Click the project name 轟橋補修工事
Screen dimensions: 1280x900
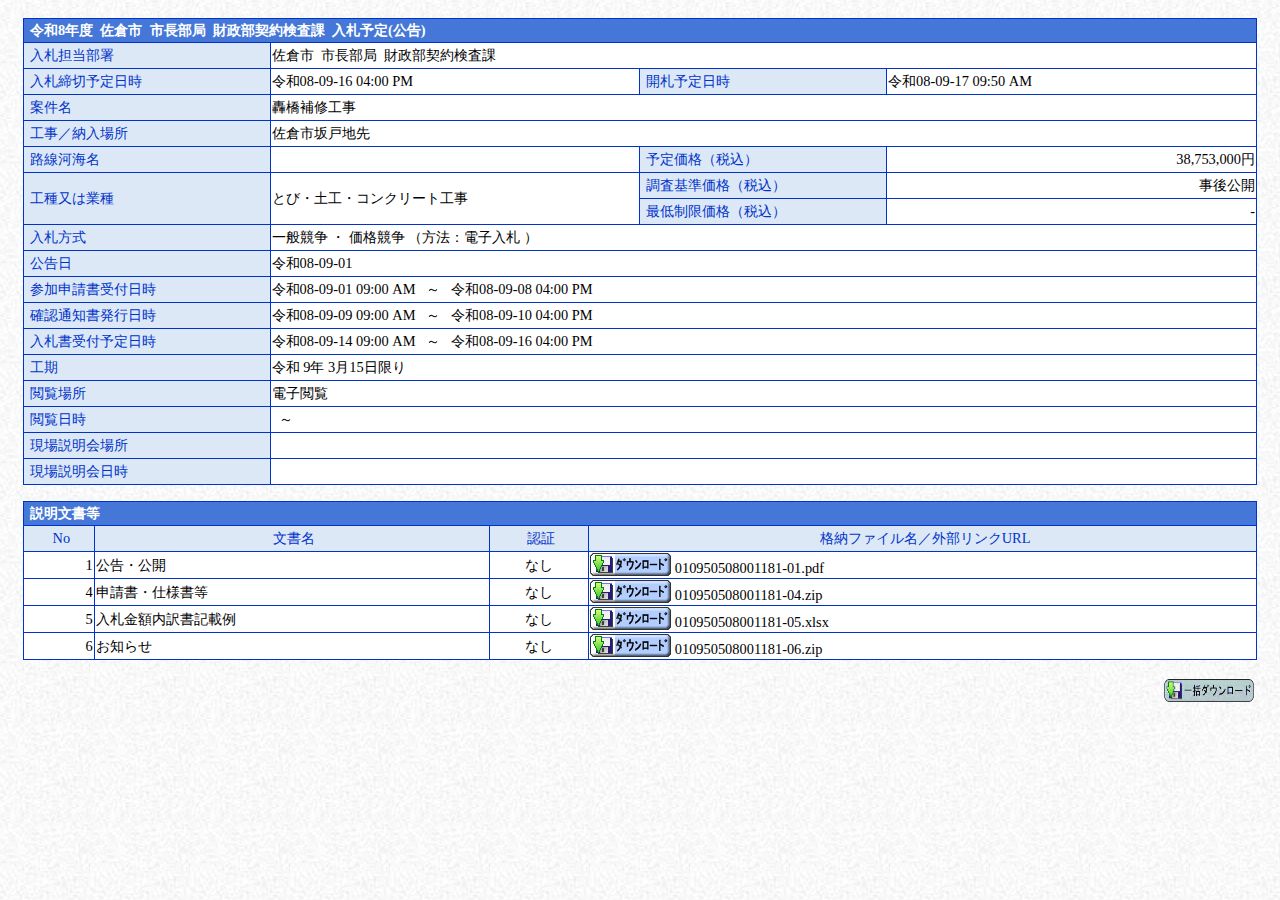click(313, 108)
